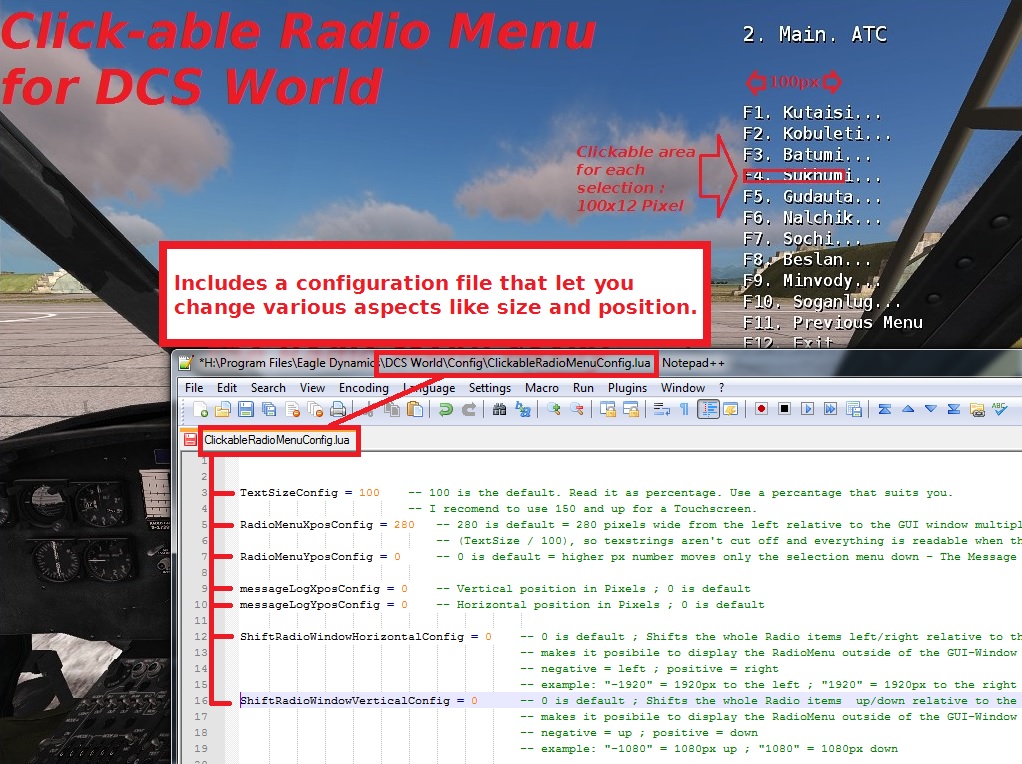The width and height of the screenshot is (1022, 764).
Task: Click the New file toolbar icon
Action: (201, 409)
